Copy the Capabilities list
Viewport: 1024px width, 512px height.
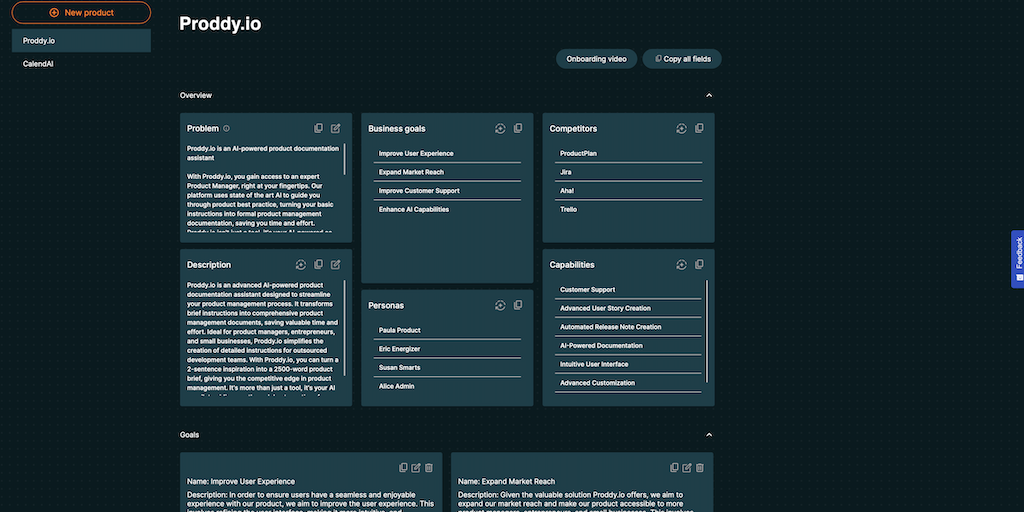point(699,265)
